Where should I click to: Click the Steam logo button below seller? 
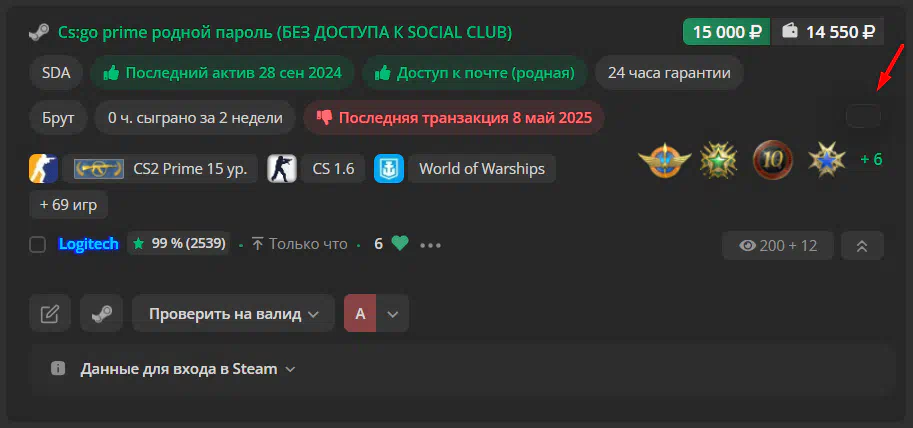(101, 313)
